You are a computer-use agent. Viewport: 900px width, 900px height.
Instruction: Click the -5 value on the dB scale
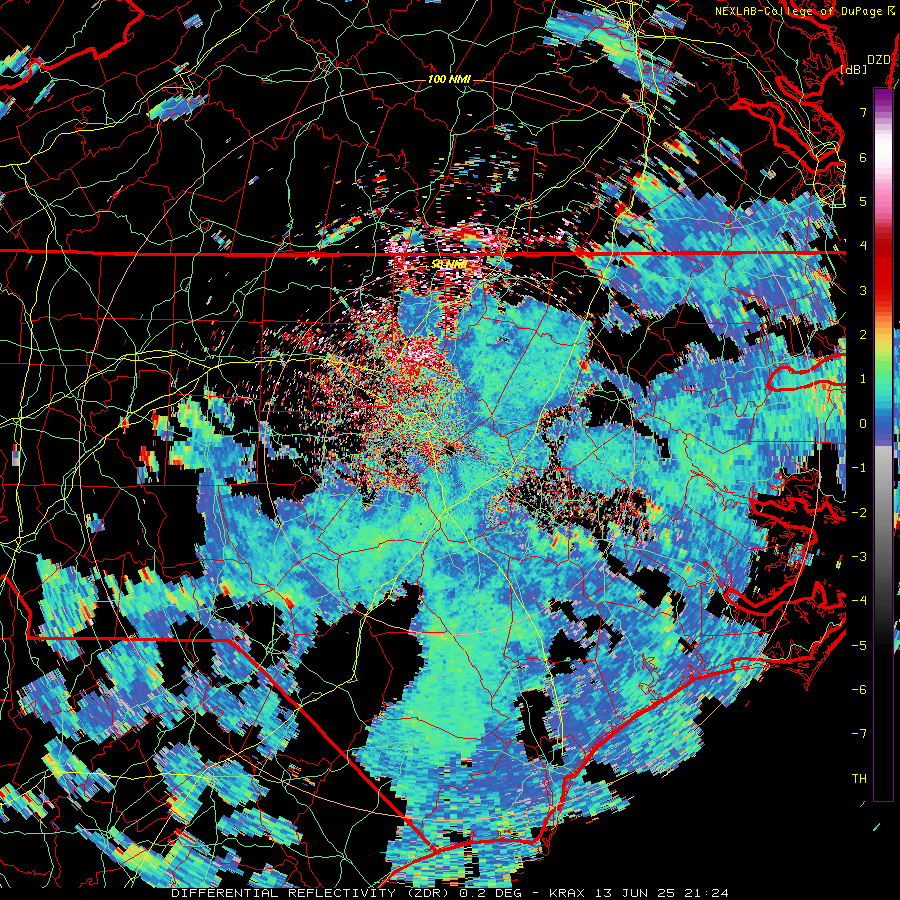(x=859, y=645)
